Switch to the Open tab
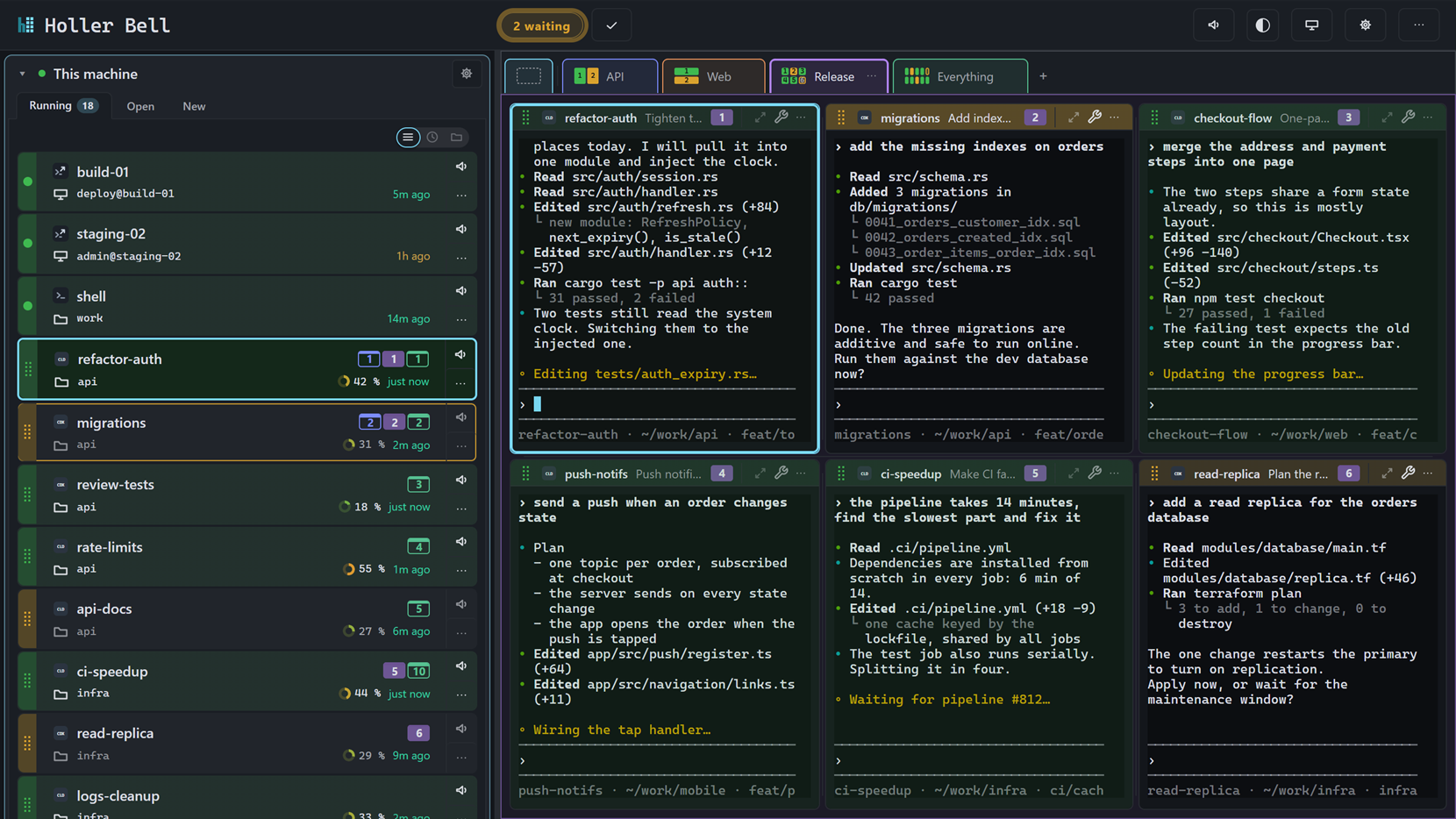This screenshot has height=819, width=1456. (x=140, y=106)
